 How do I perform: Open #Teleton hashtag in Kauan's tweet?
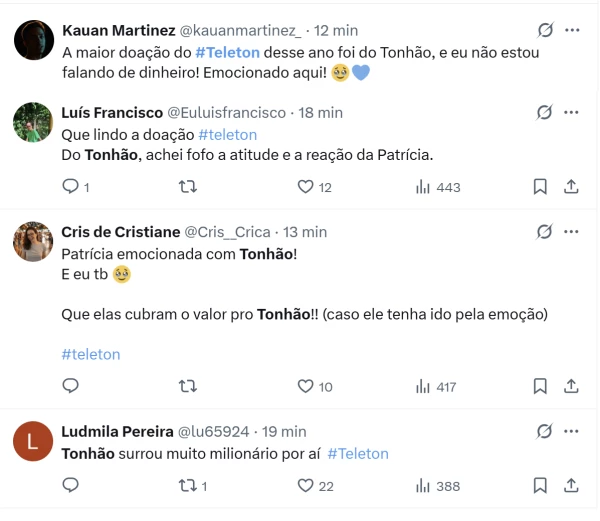pyautogui.click(x=228, y=51)
